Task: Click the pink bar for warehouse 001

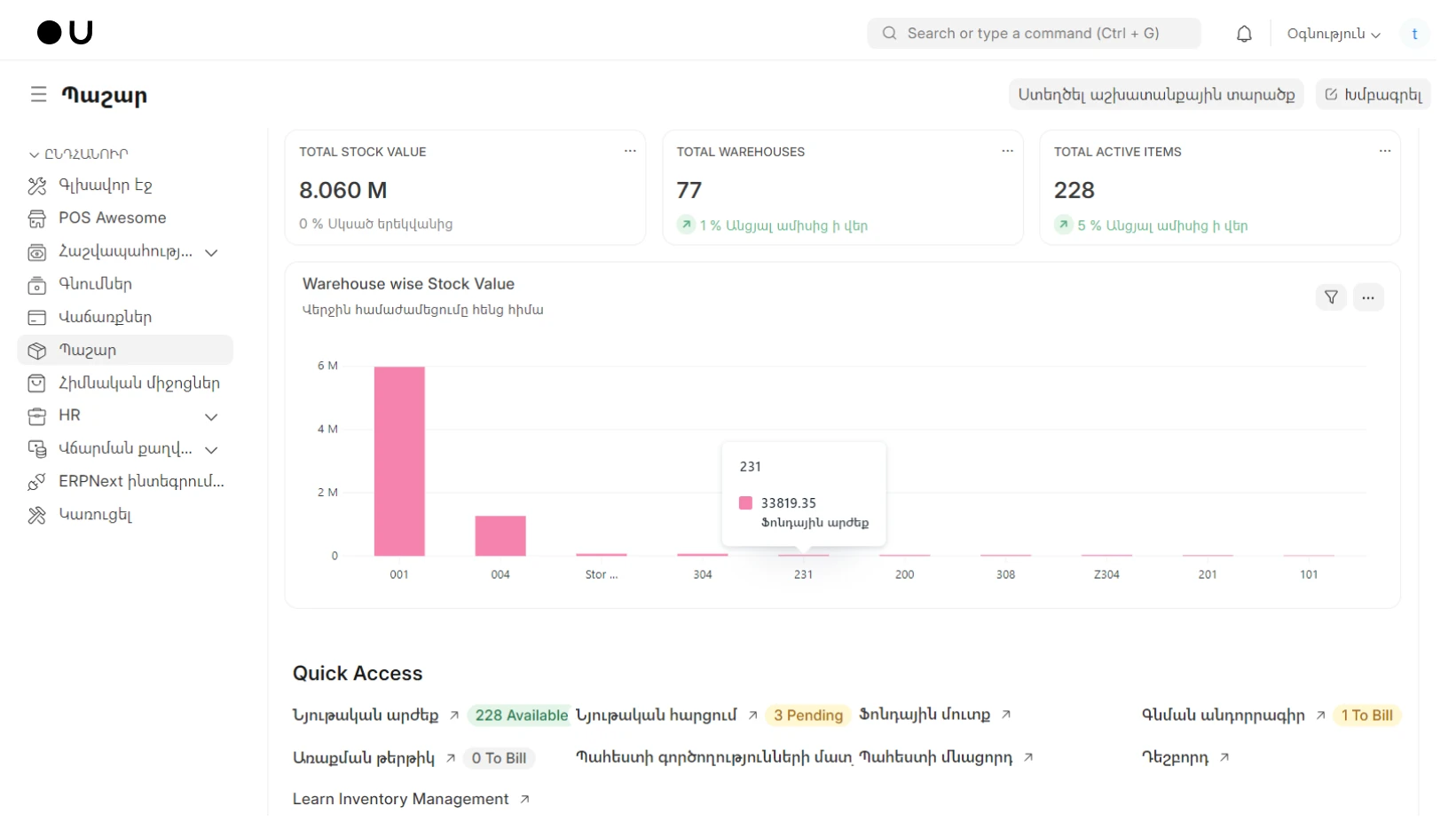Action: (399, 462)
